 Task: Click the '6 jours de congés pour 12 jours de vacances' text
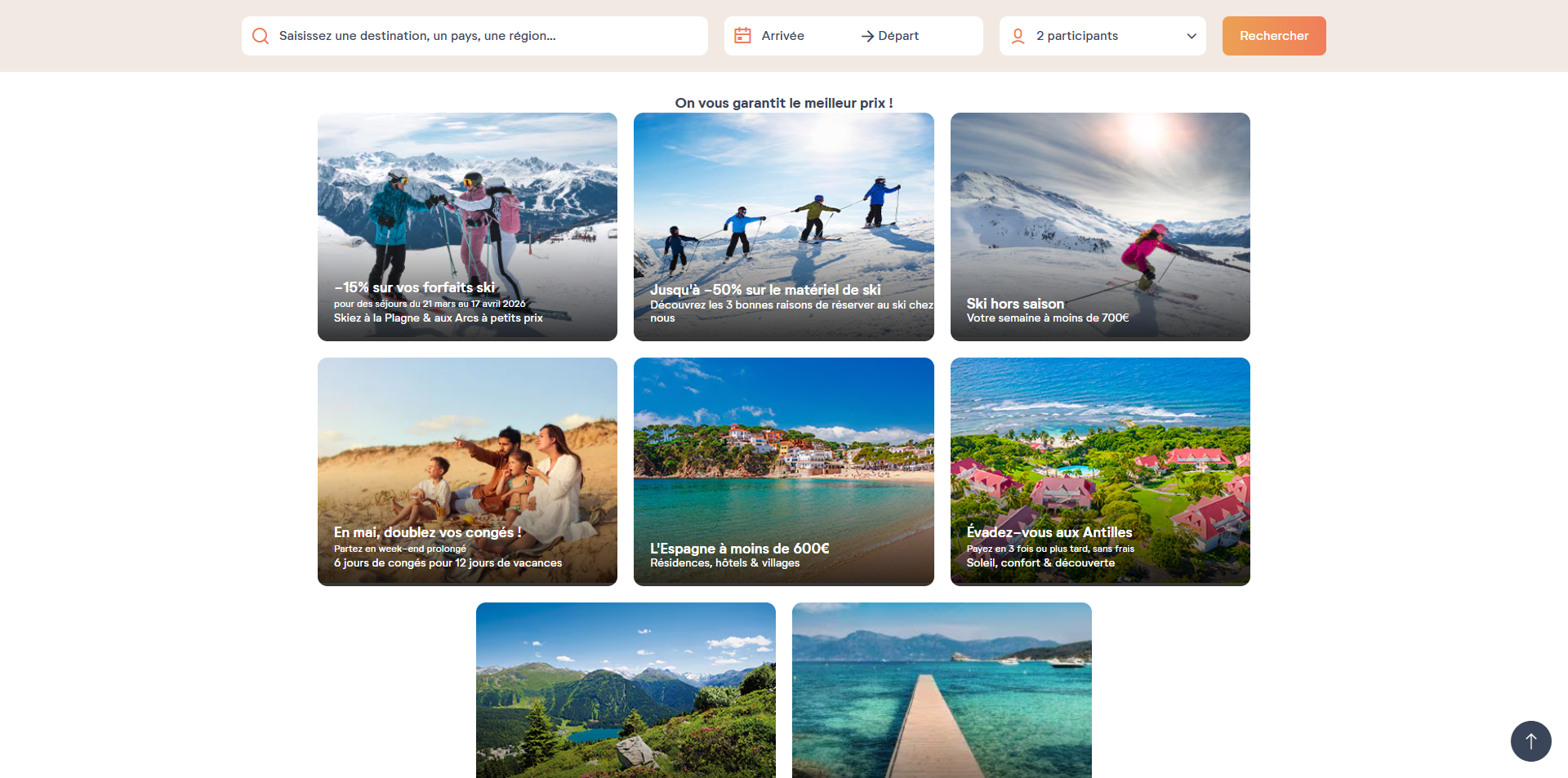pos(448,563)
